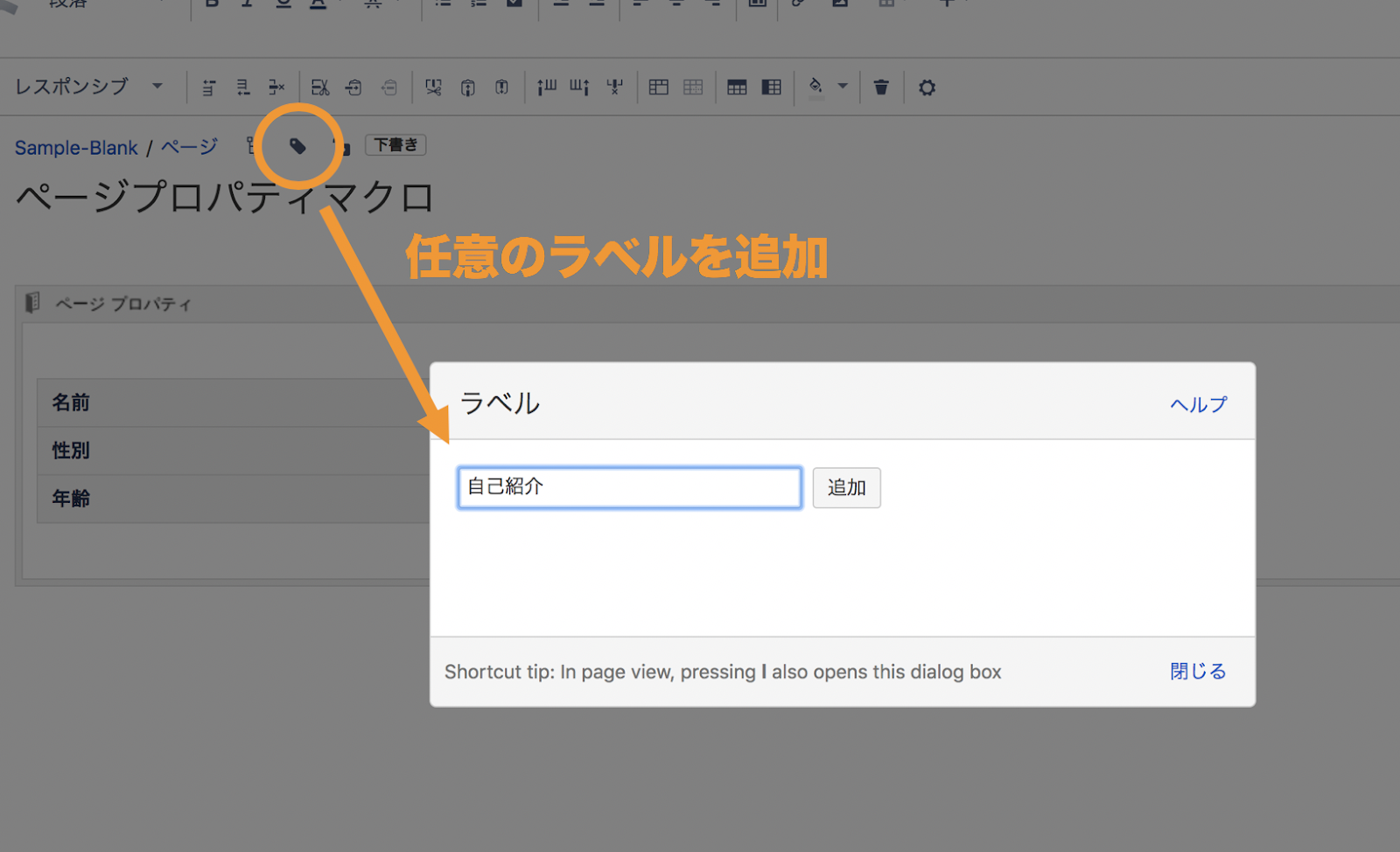Click the 性別 table cell
Image resolution: width=1400 pixels, height=852 pixels.
[233, 450]
